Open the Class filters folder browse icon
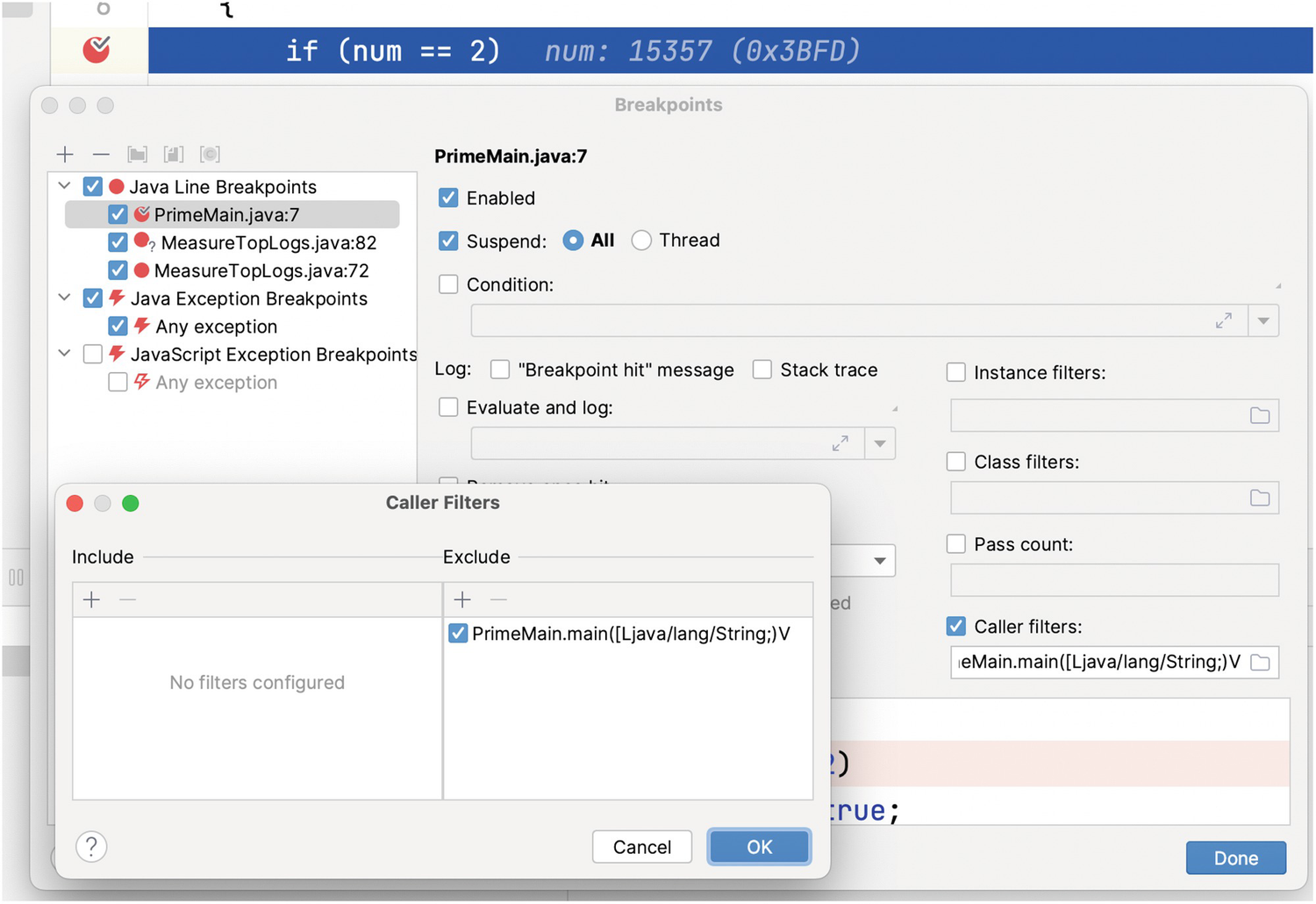The height and width of the screenshot is (904, 1316). [1260, 499]
